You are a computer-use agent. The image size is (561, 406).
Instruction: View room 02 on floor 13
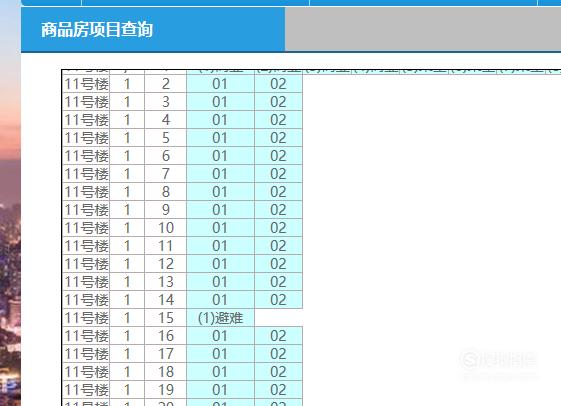(x=278, y=282)
